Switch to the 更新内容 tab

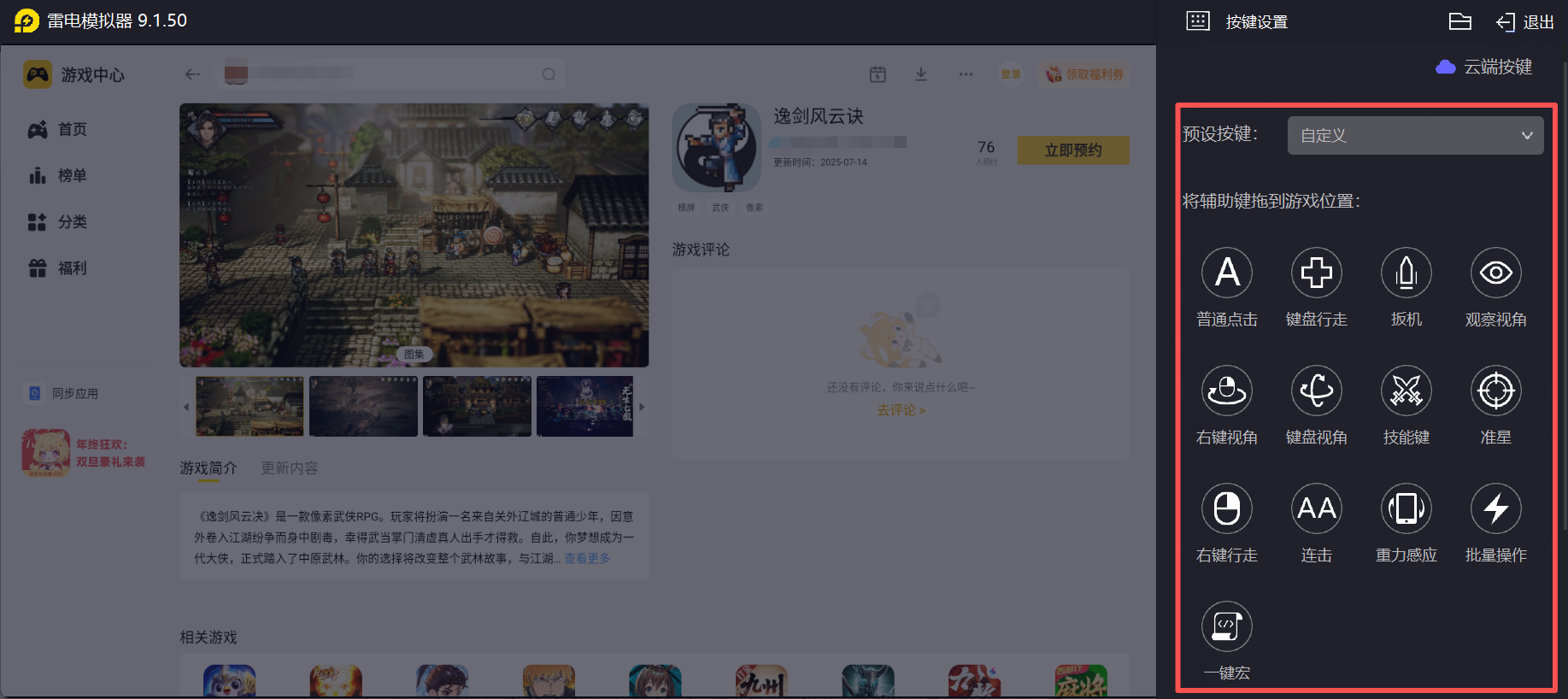pyautogui.click(x=290, y=468)
